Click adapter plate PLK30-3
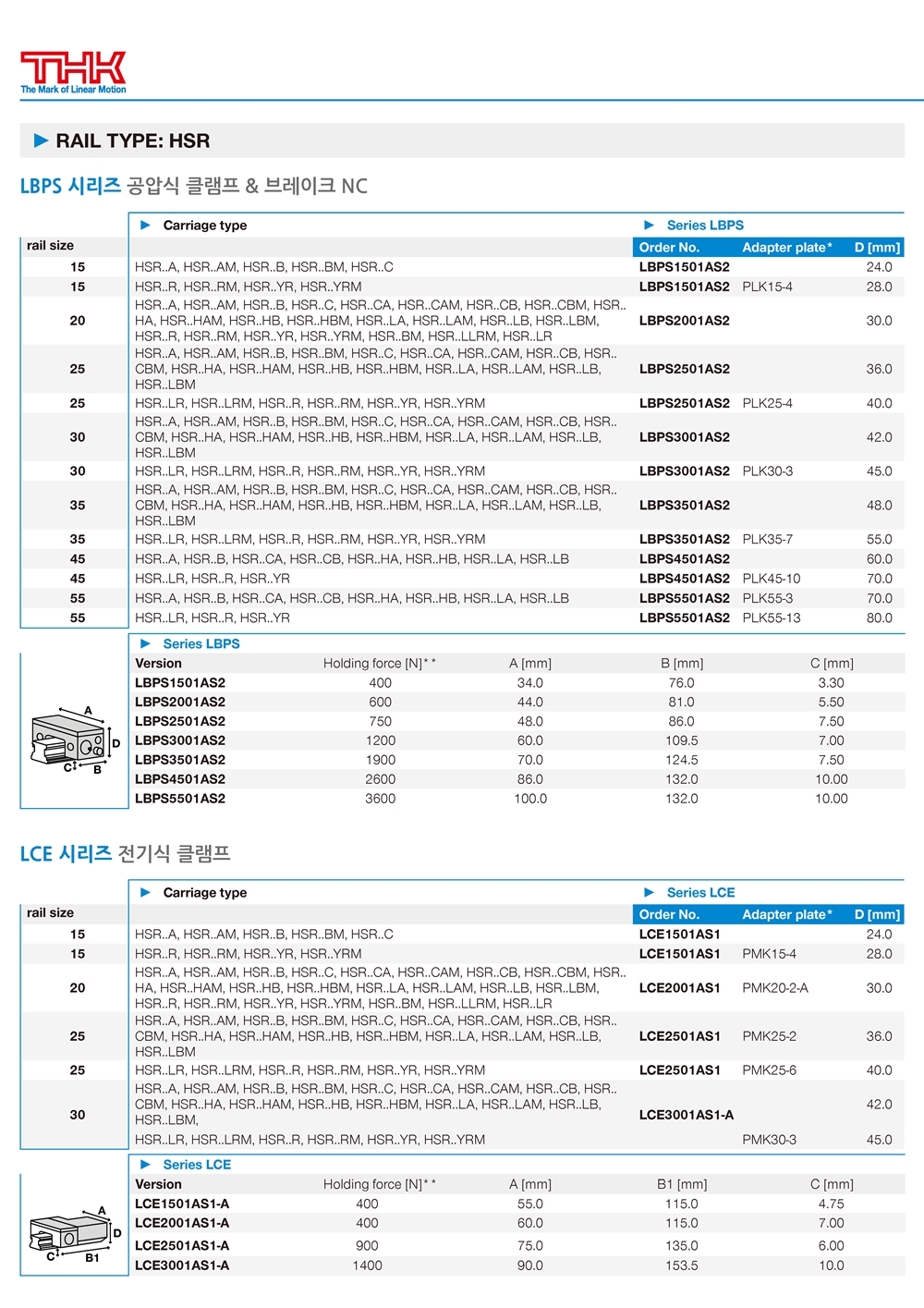This screenshot has height=1308, width=924. [x=767, y=471]
